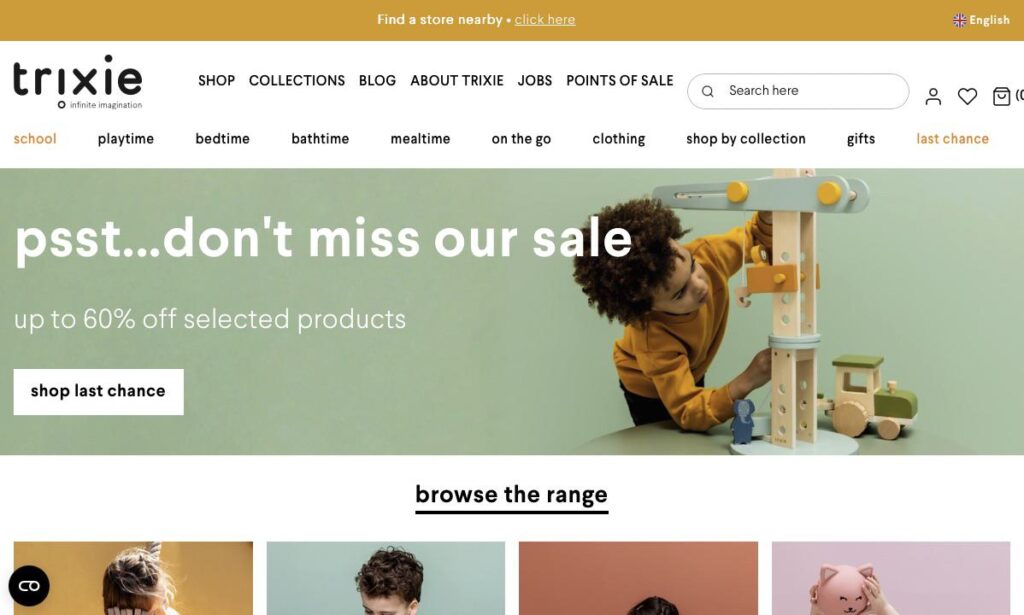Select the shop by collection category
This screenshot has width=1024, height=615.
coord(745,138)
